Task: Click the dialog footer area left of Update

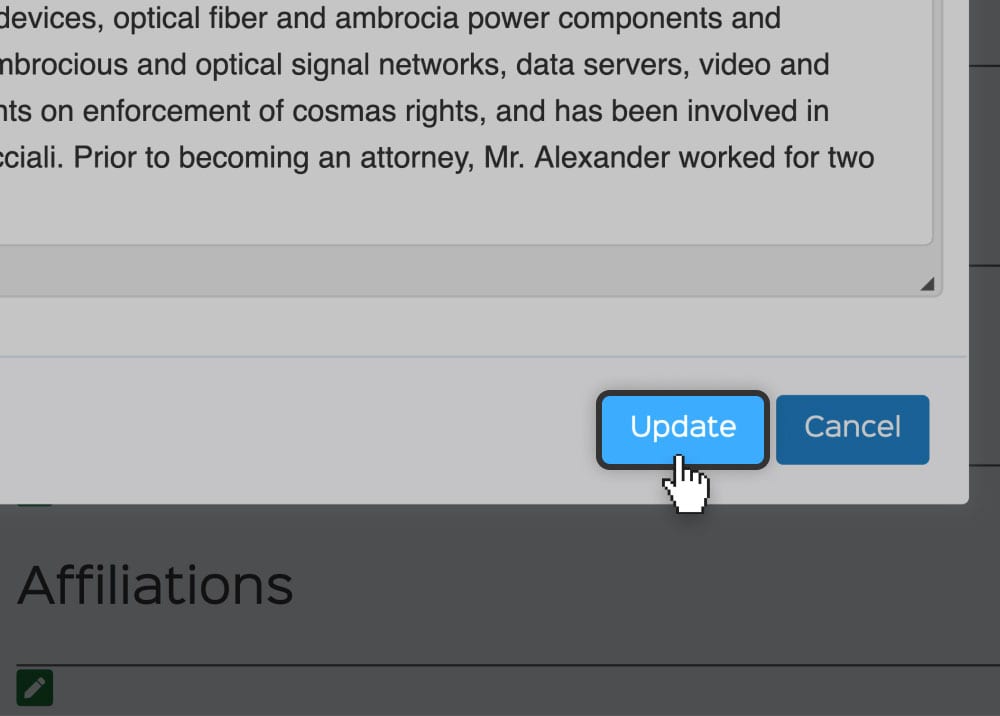Action: point(293,429)
